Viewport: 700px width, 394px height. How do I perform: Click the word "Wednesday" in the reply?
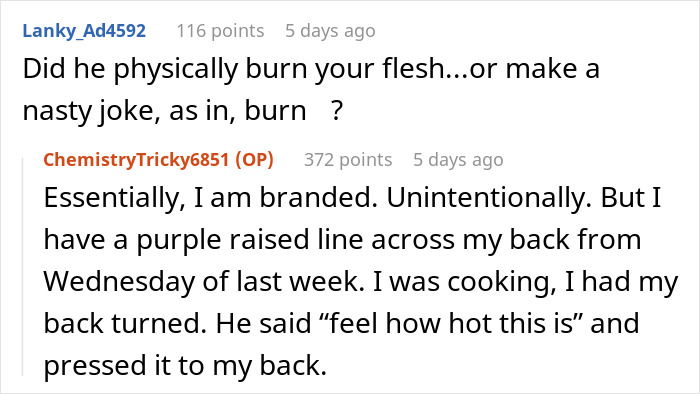[119, 282]
